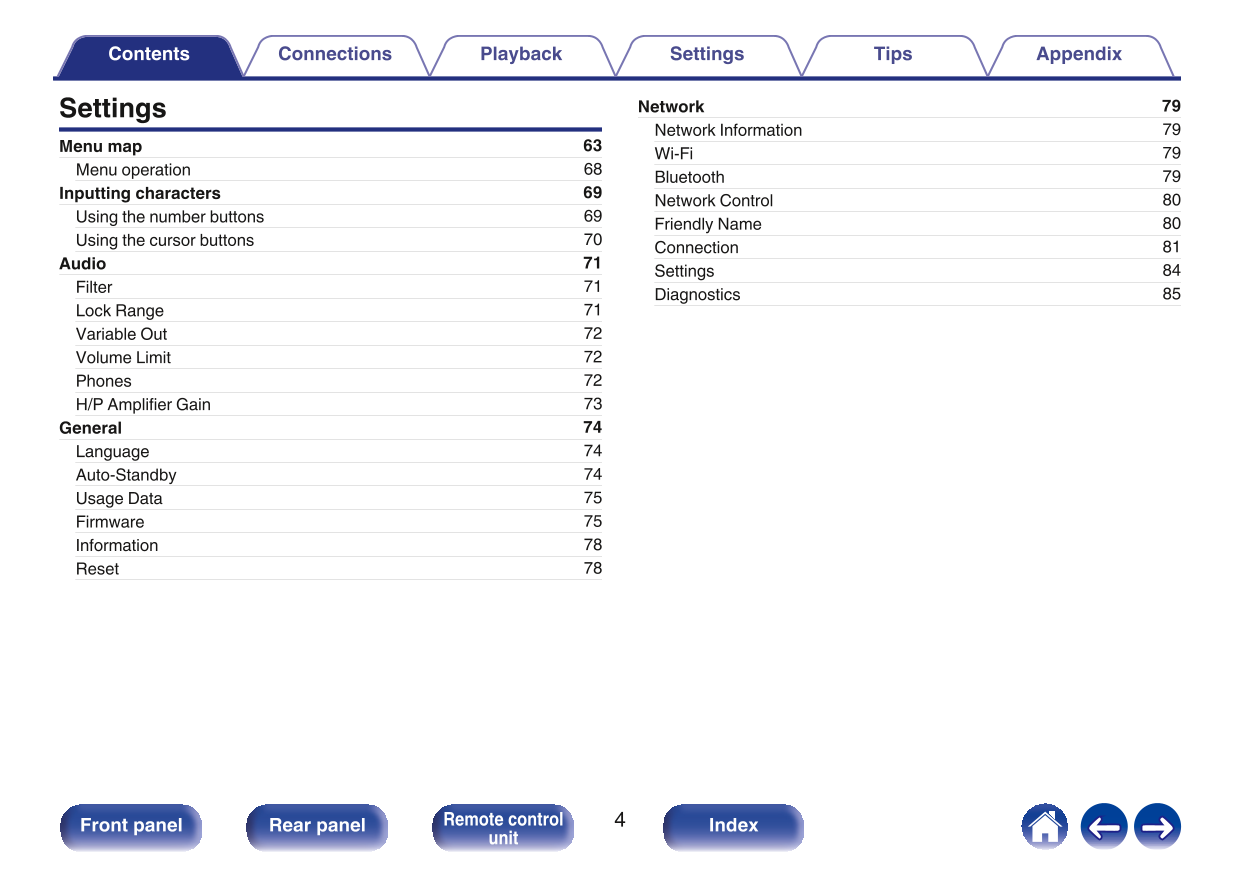Jump to the Volume Limit section
This screenshot has height=874, width=1240.
pos(123,357)
